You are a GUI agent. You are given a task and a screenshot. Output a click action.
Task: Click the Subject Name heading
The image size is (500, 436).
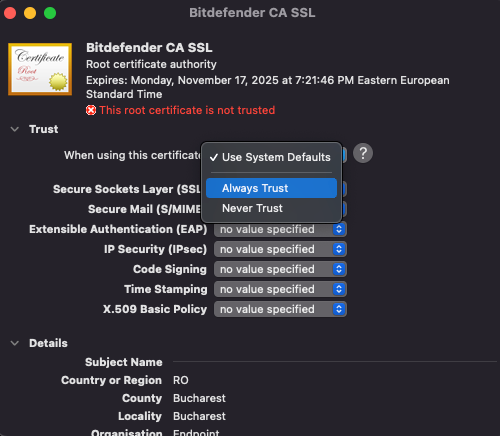coord(124,362)
